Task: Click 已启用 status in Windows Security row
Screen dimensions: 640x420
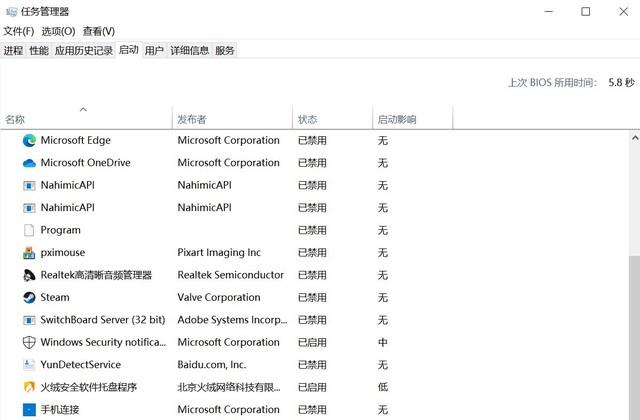Action: (x=312, y=342)
